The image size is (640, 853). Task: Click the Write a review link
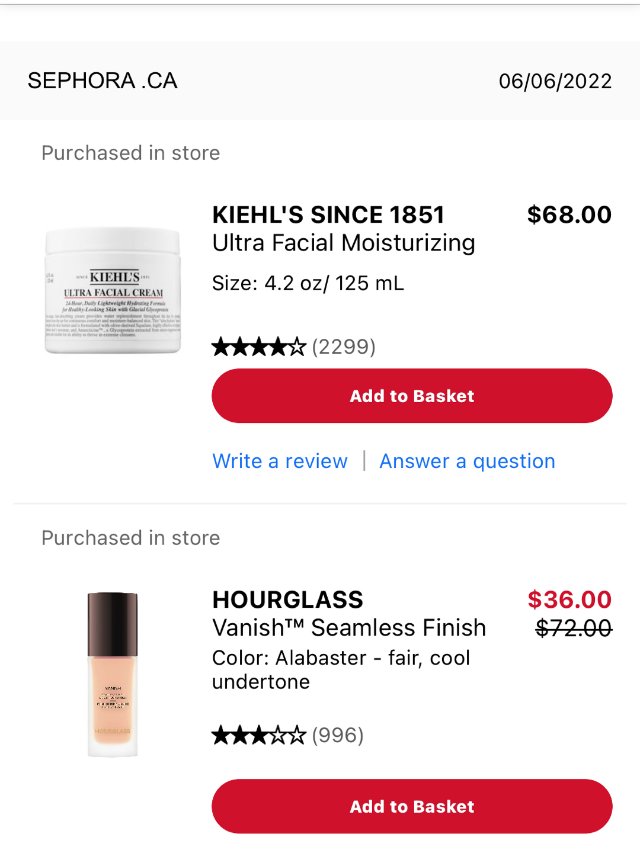(x=280, y=461)
